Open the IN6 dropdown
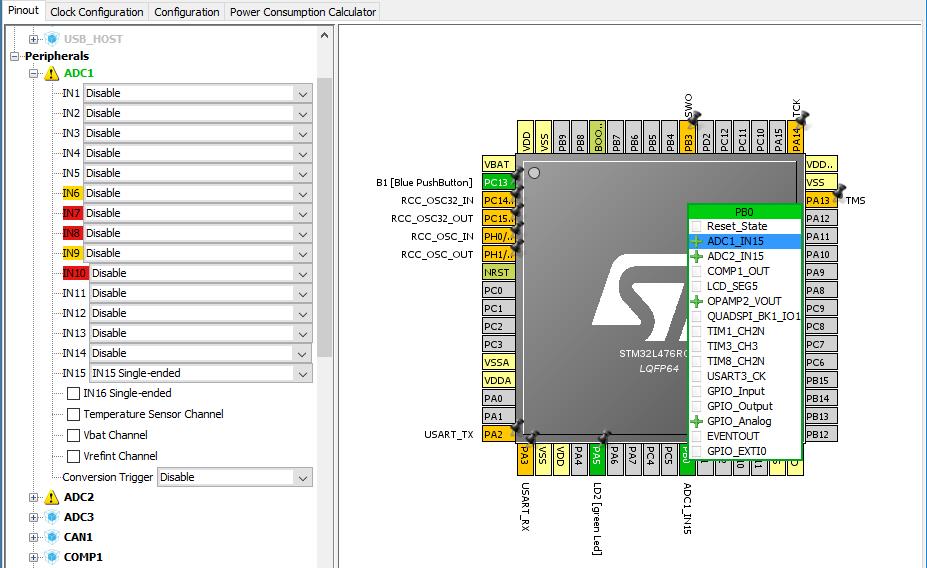Image resolution: width=927 pixels, height=568 pixels. [x=198, y=193]
